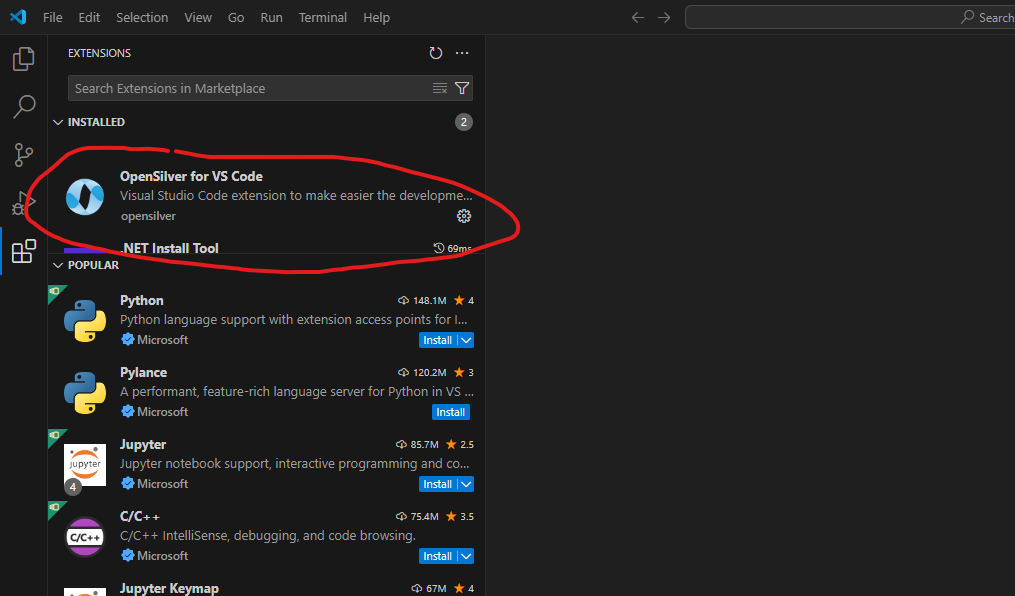The image size is (1015, 596).
Task: Install the Python extension
Action: (x=438, y=340)
